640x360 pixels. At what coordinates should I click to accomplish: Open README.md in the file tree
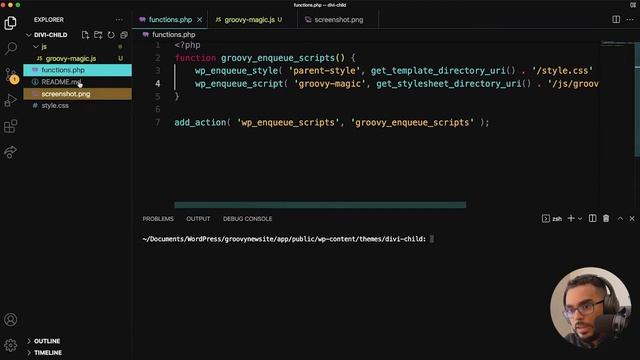[x=78, y=82]
